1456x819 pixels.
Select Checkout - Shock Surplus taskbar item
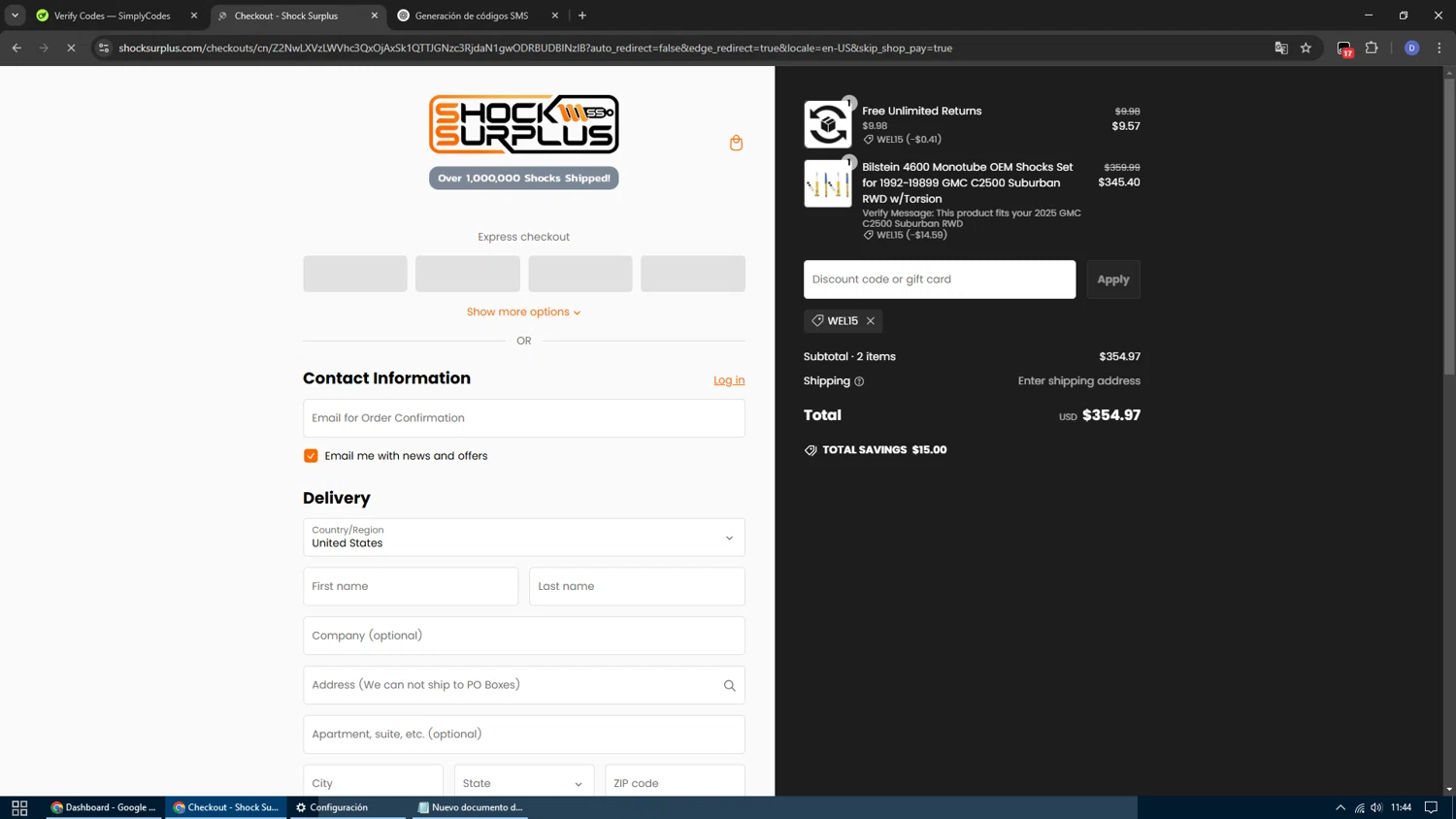point(225,807)
